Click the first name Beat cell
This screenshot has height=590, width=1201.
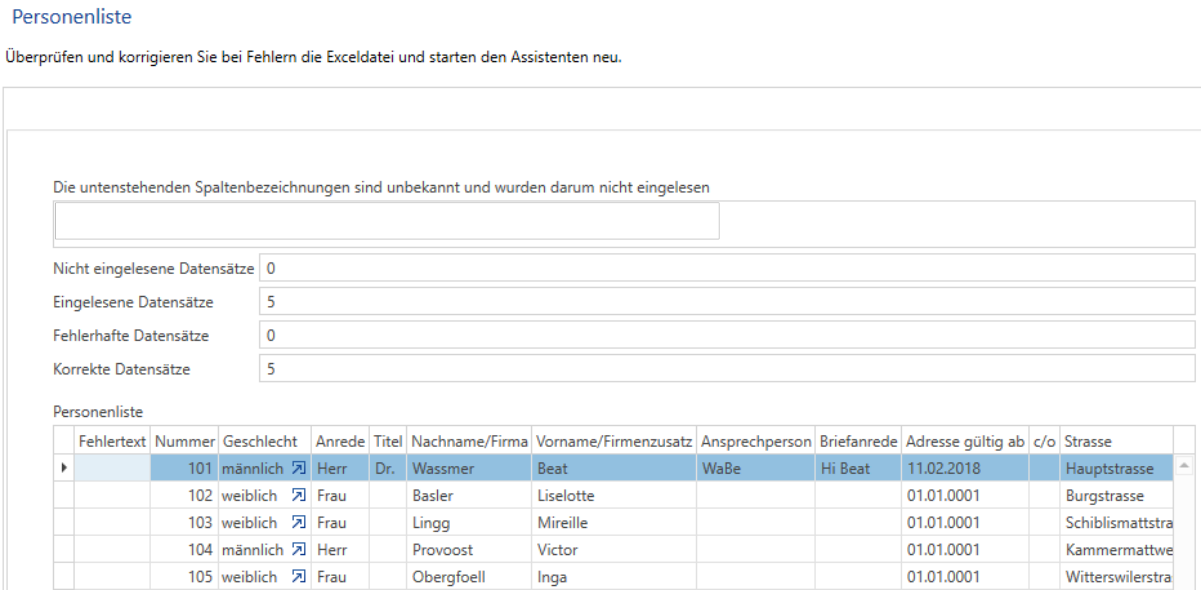[614, 468]
